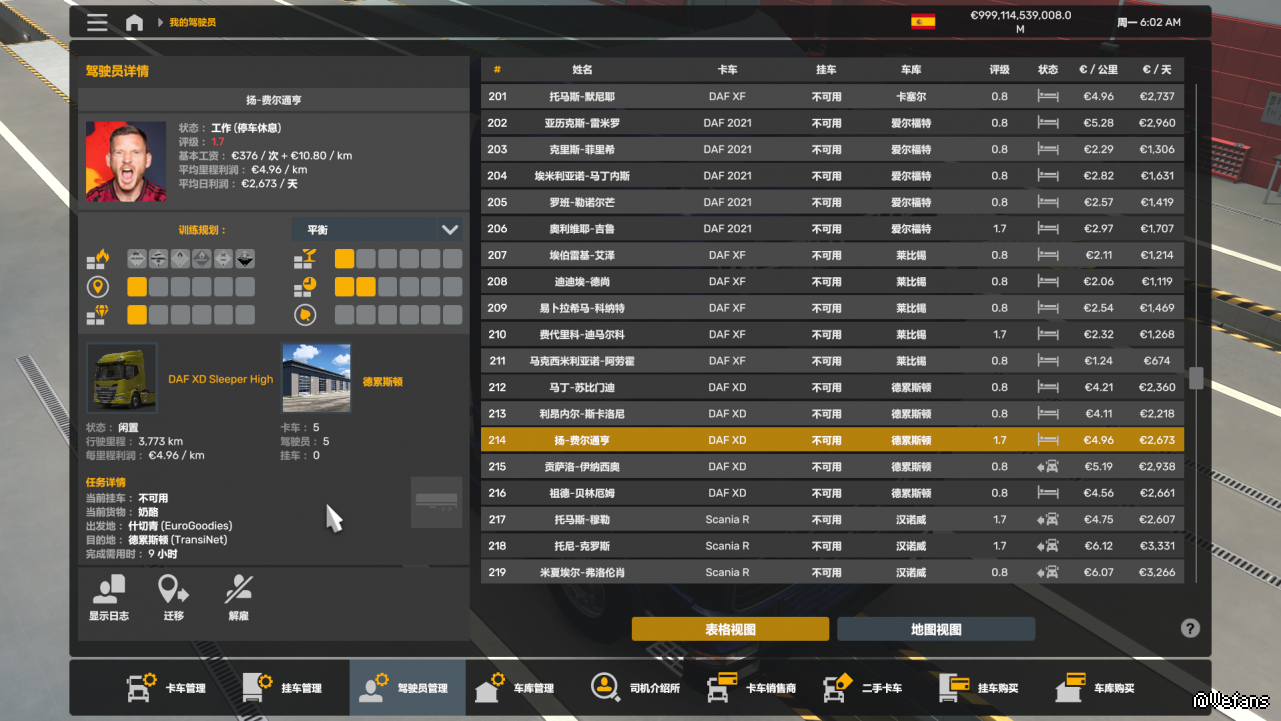Sort the table by the € / 天 header
The image size is (1281, 721).
pos(1157,70)
